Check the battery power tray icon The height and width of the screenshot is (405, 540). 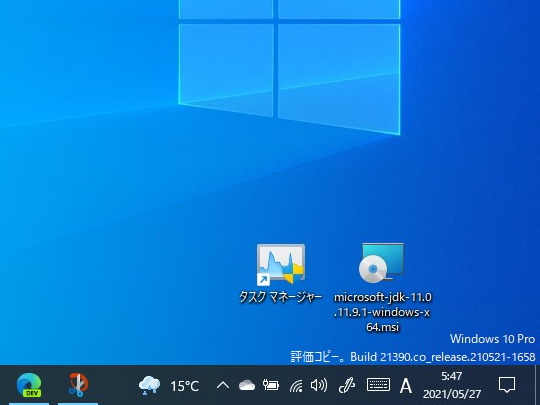271,385
